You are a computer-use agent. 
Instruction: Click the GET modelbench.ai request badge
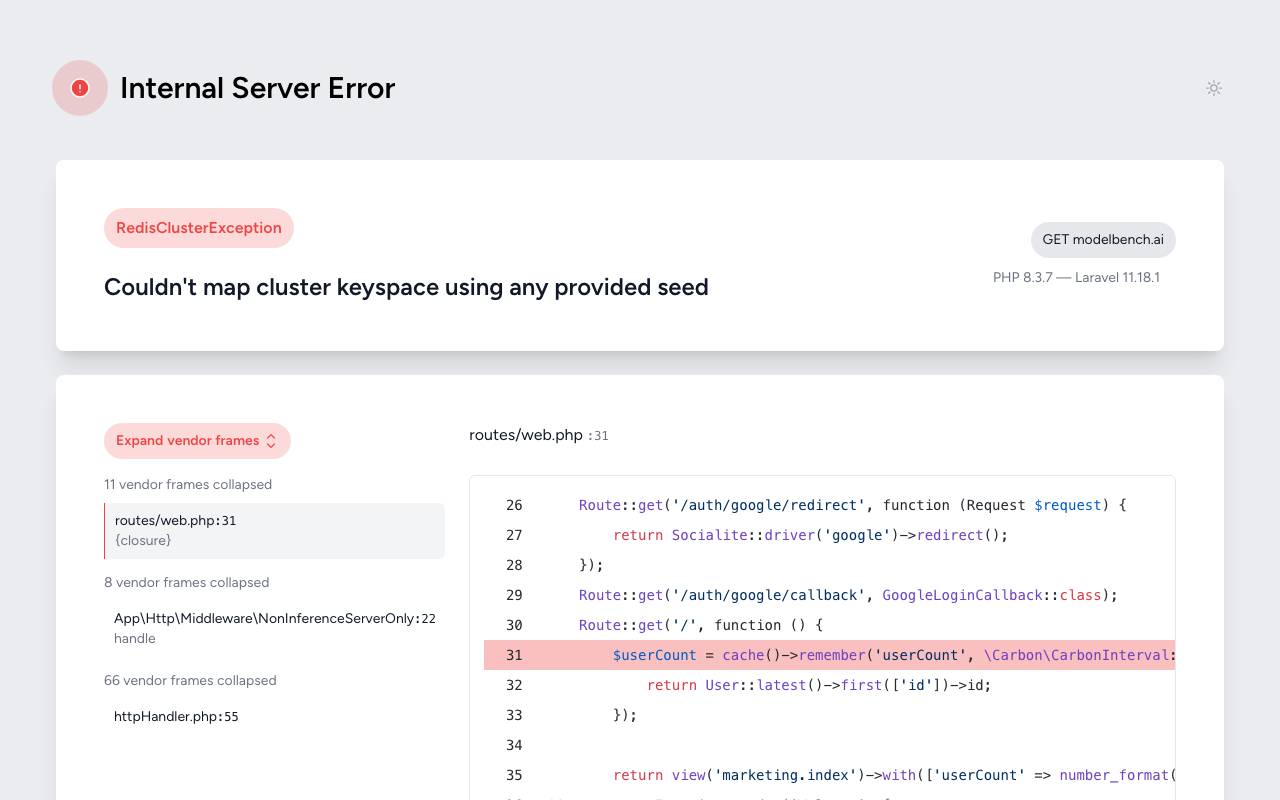pos(1103,240)
